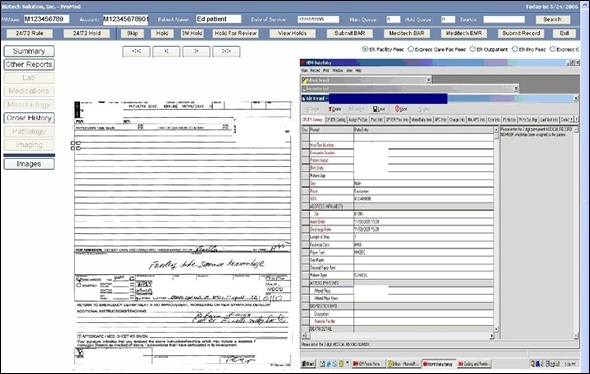
Task: Click the Sex data entry cell
Action: [423, 183]
